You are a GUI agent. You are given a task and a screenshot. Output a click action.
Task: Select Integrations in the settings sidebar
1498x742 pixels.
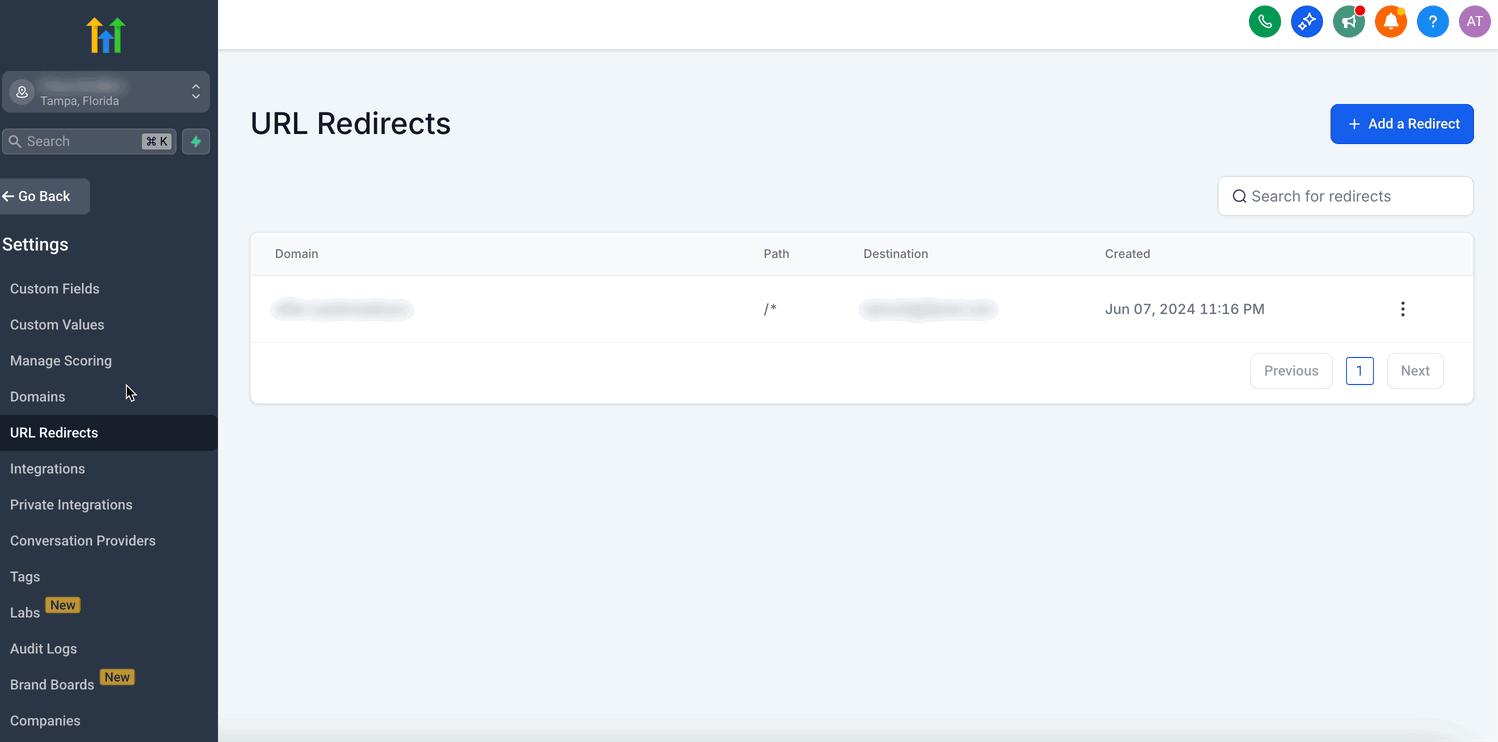pyautogui.click(x=48, y=469)
